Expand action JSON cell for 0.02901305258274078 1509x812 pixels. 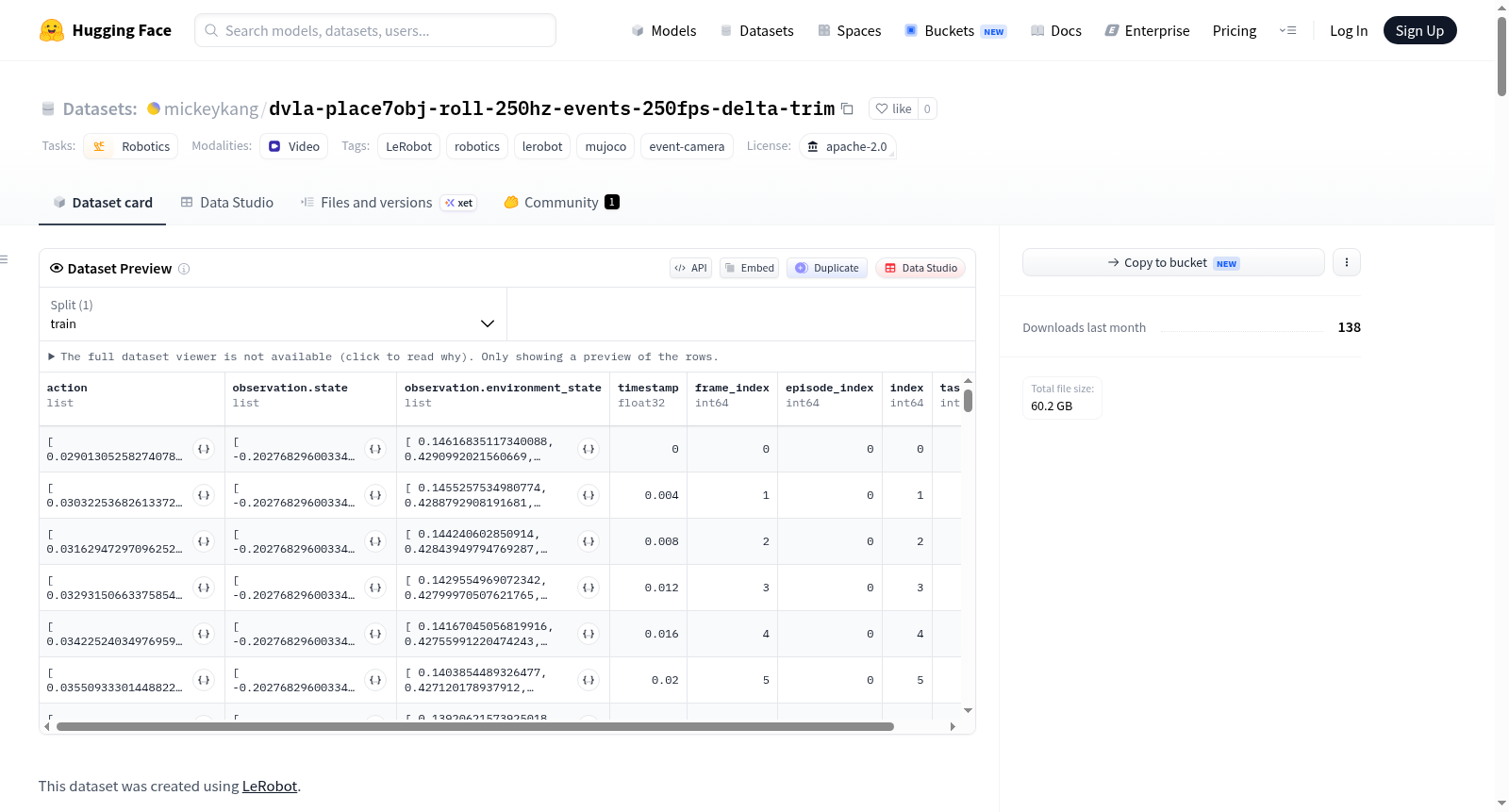[x=204, y=449]
